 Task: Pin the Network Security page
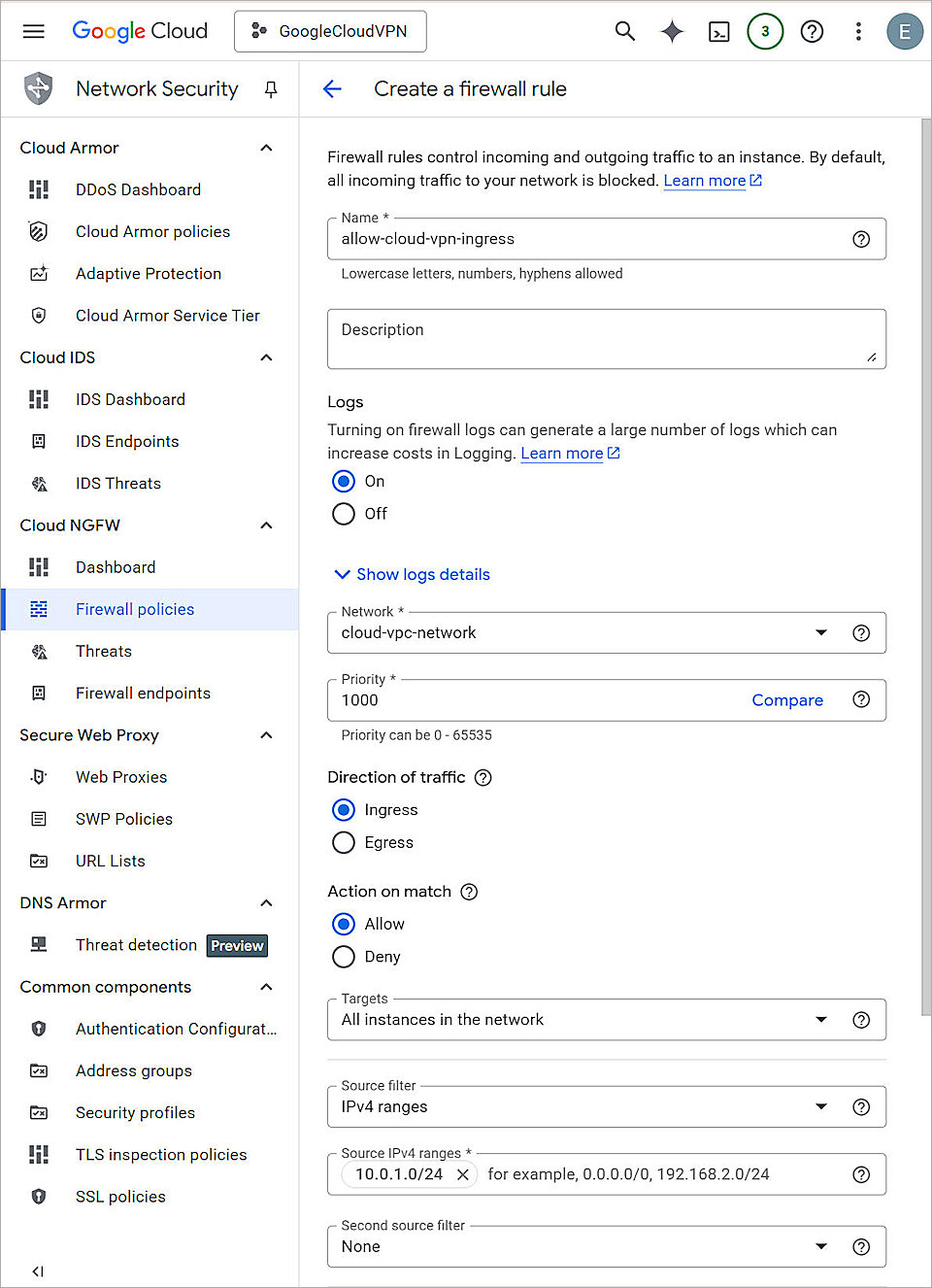[270, 88]
